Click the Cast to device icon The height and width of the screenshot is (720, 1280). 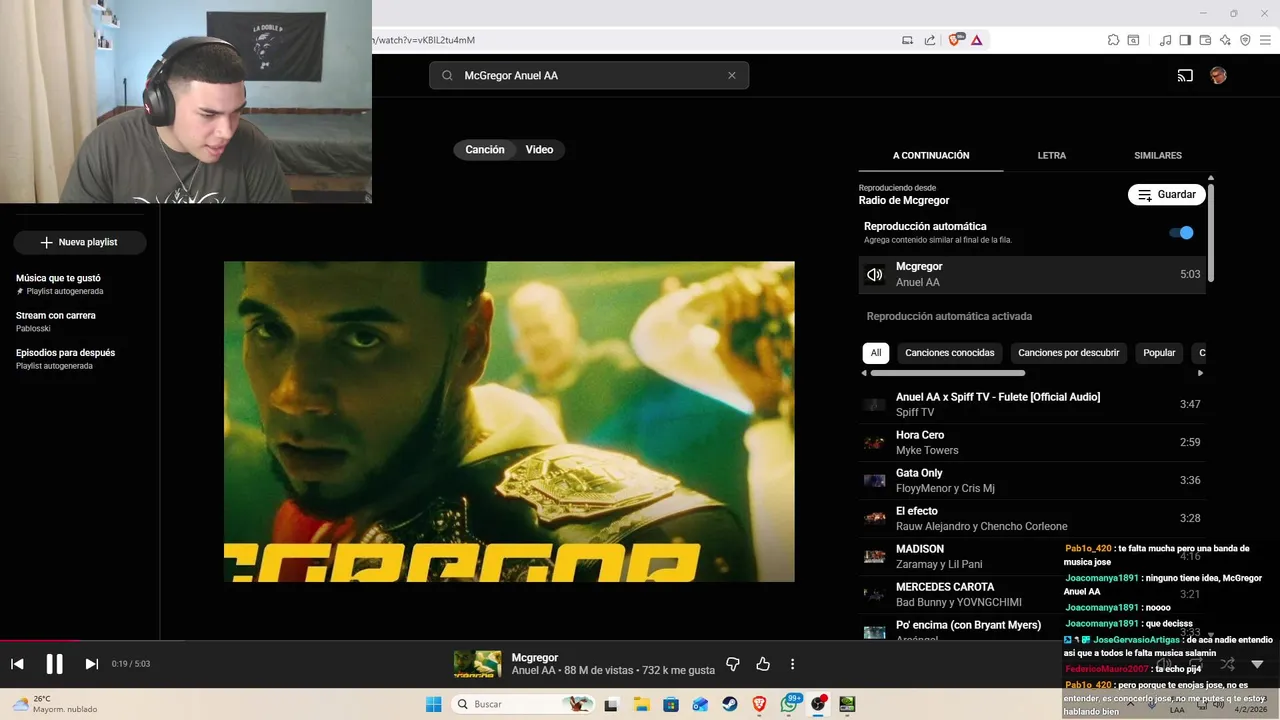coord(1185,75)
